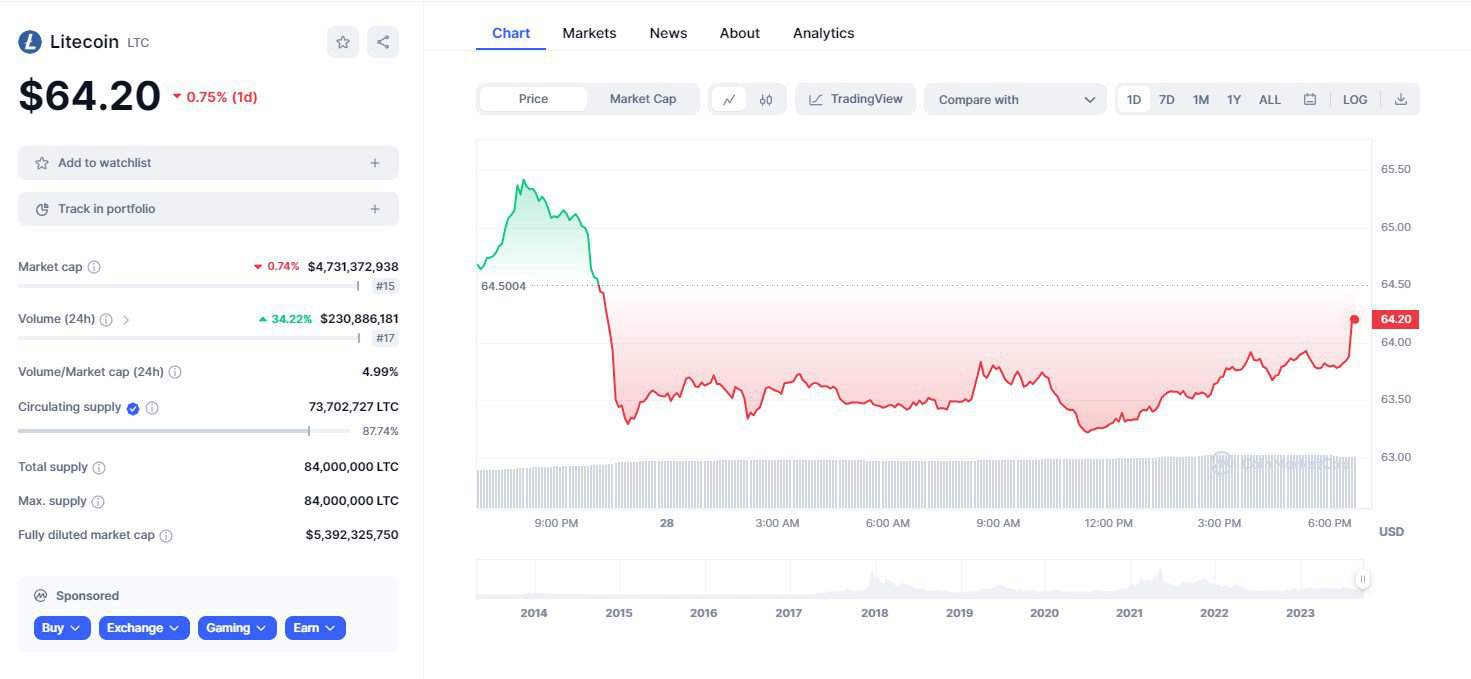
Task: Expand the Buy dropdown
Action: pos(62,628)
